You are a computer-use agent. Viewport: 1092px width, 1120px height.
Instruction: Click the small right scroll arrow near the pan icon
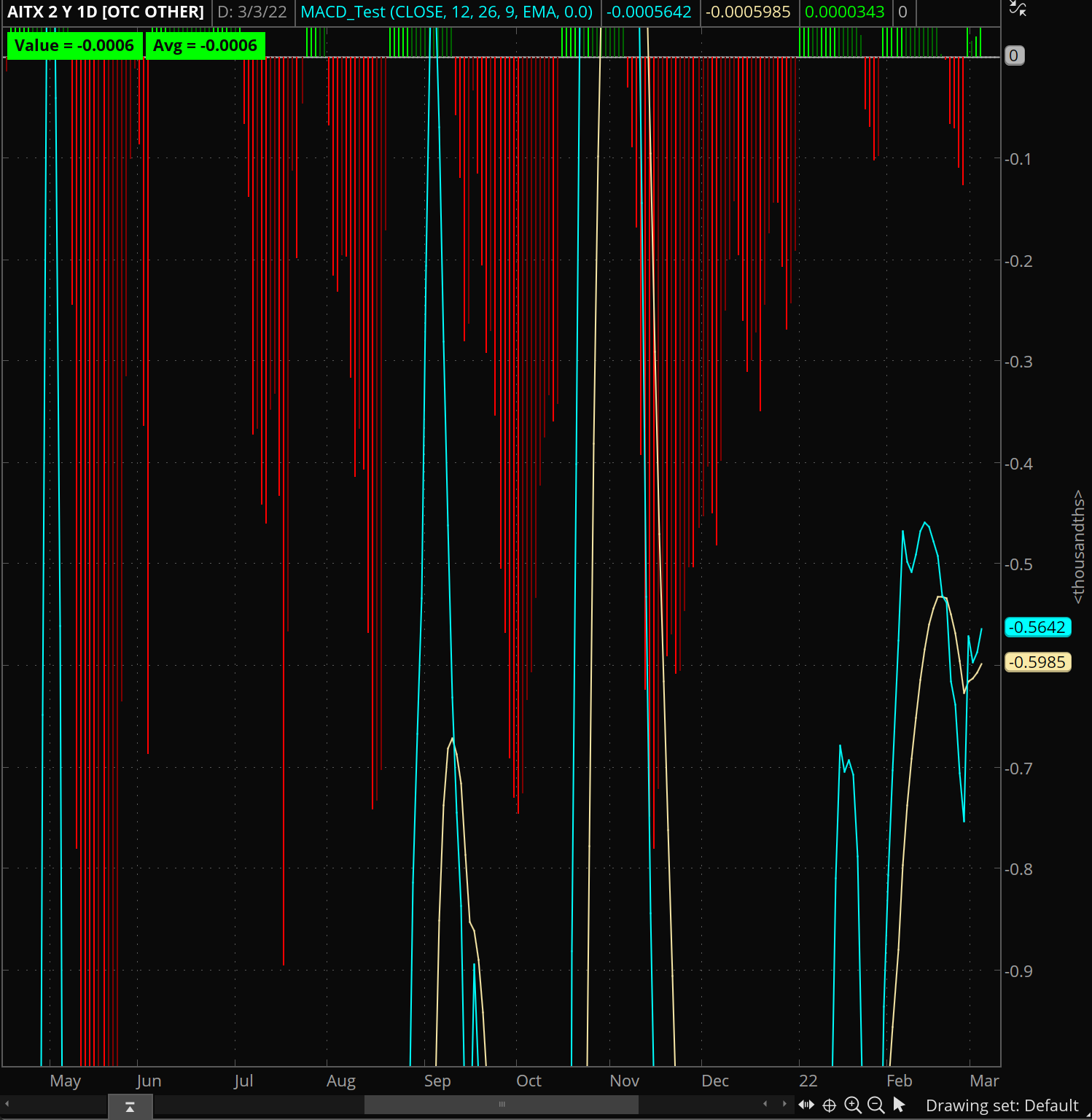[x=784, y=1104]
